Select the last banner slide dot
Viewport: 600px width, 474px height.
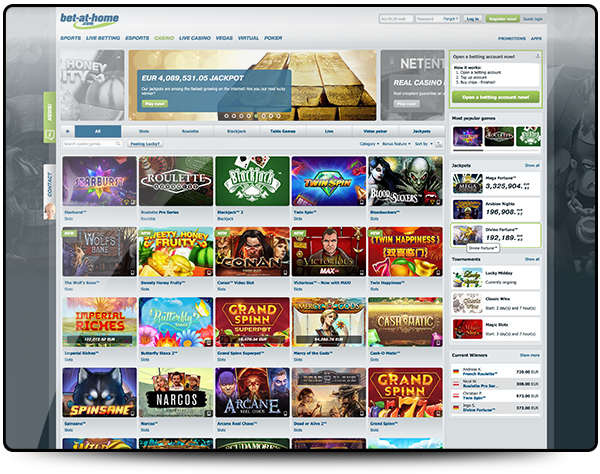point(279,116)
